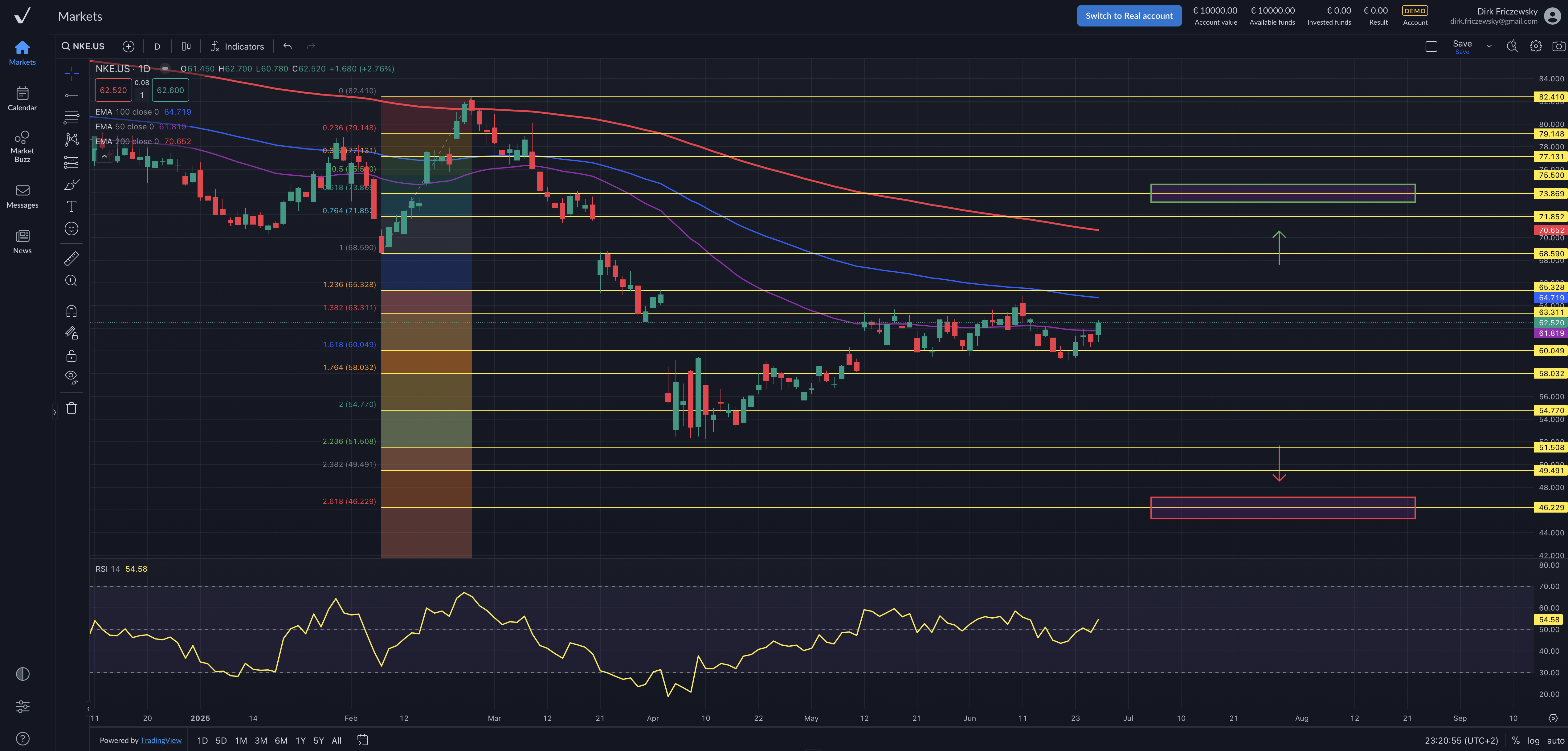Select the trash/remove drawings icon
The width and height of the screenshot is (1568, 751).
[71, 408]
